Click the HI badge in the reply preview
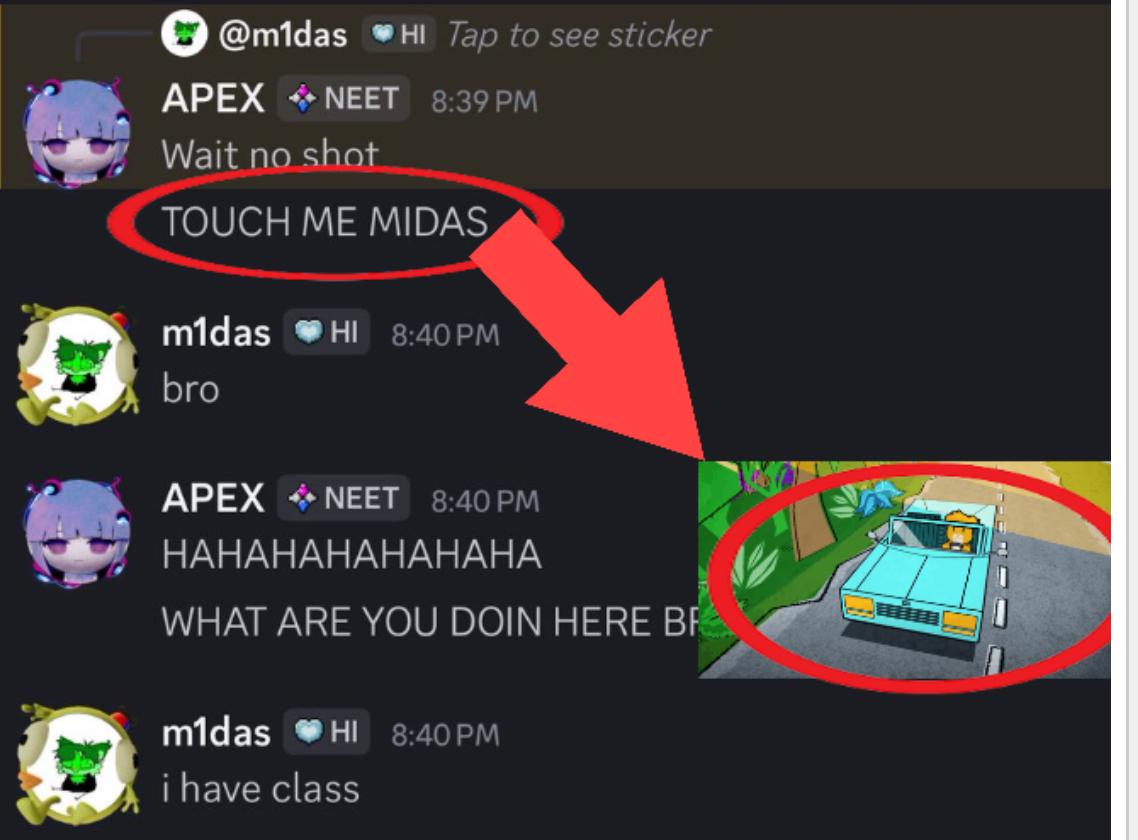1138x840 pixels. pos(398,33)
